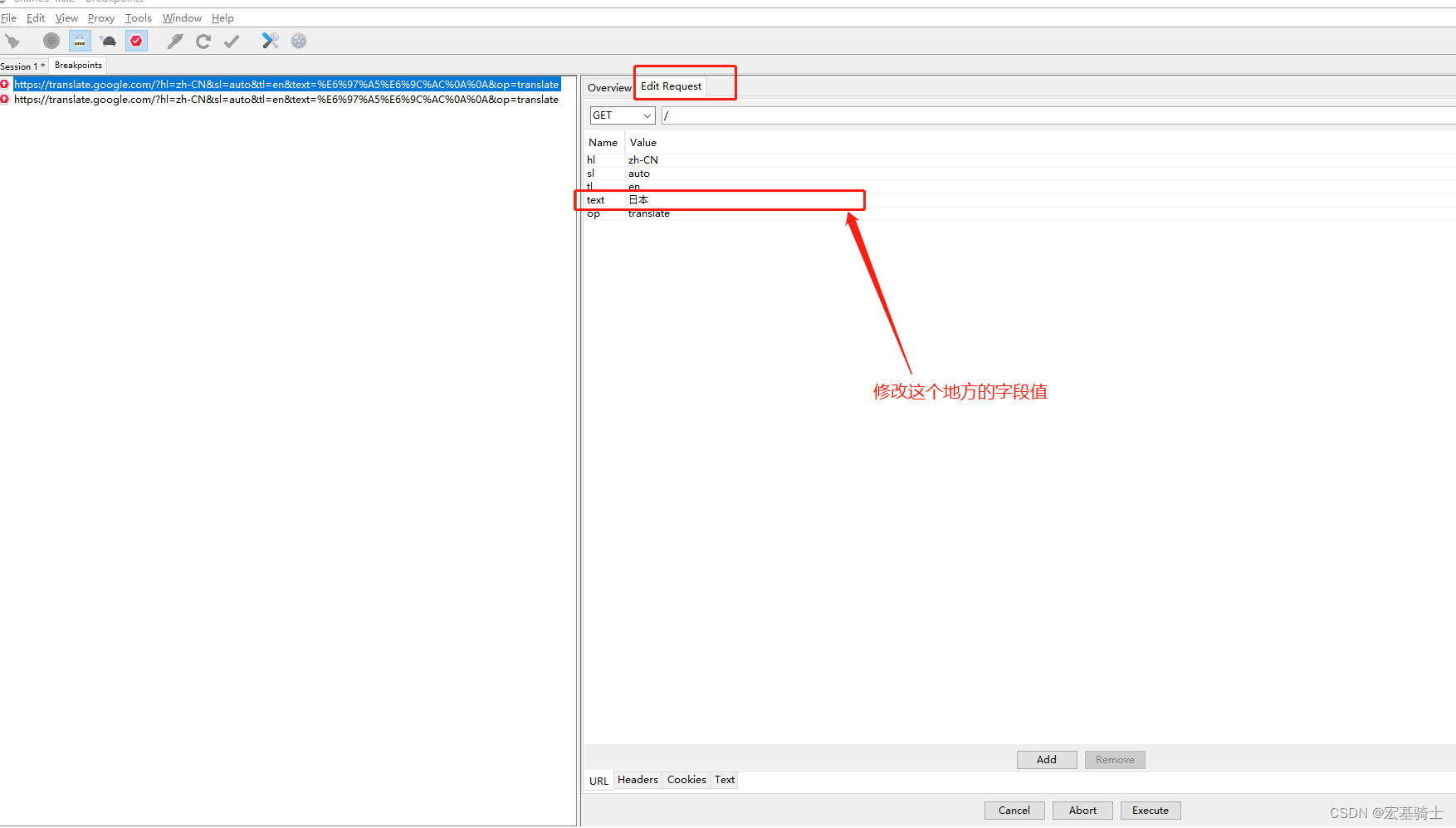Click the request path input field
This screenshot has height=828, width=1456.
[x=1058, y=115]
